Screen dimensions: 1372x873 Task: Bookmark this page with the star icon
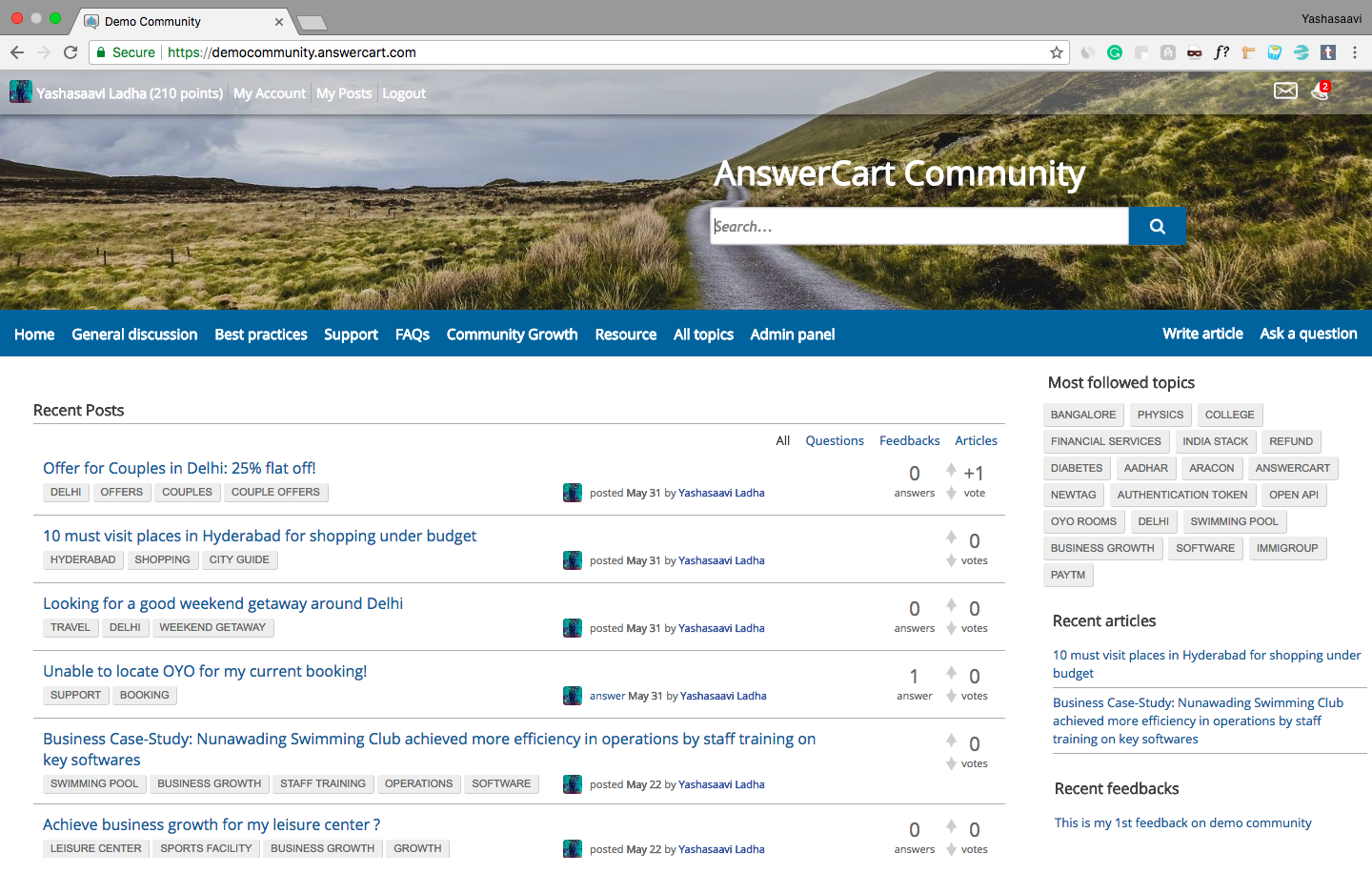click(1056, 52)
